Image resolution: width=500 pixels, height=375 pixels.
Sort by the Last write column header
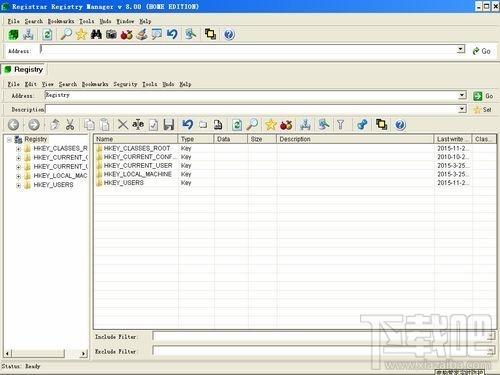pos(453,139)
